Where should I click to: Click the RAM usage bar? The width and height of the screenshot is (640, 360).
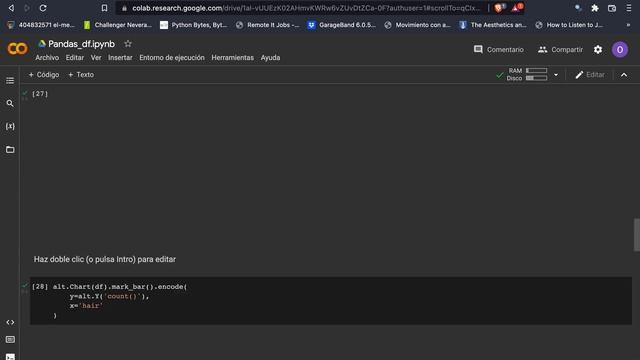(x=536, y=71)
